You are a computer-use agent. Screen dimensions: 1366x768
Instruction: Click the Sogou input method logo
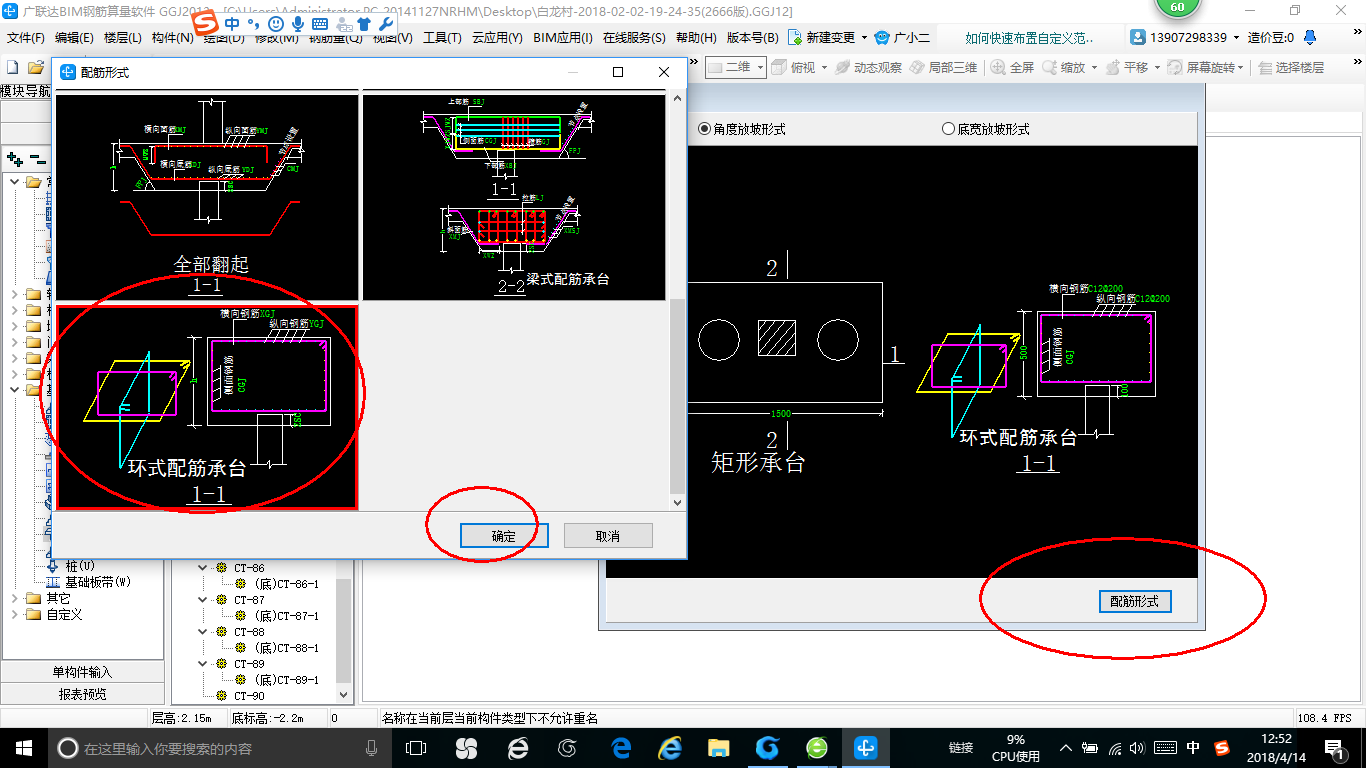(205, 22)
